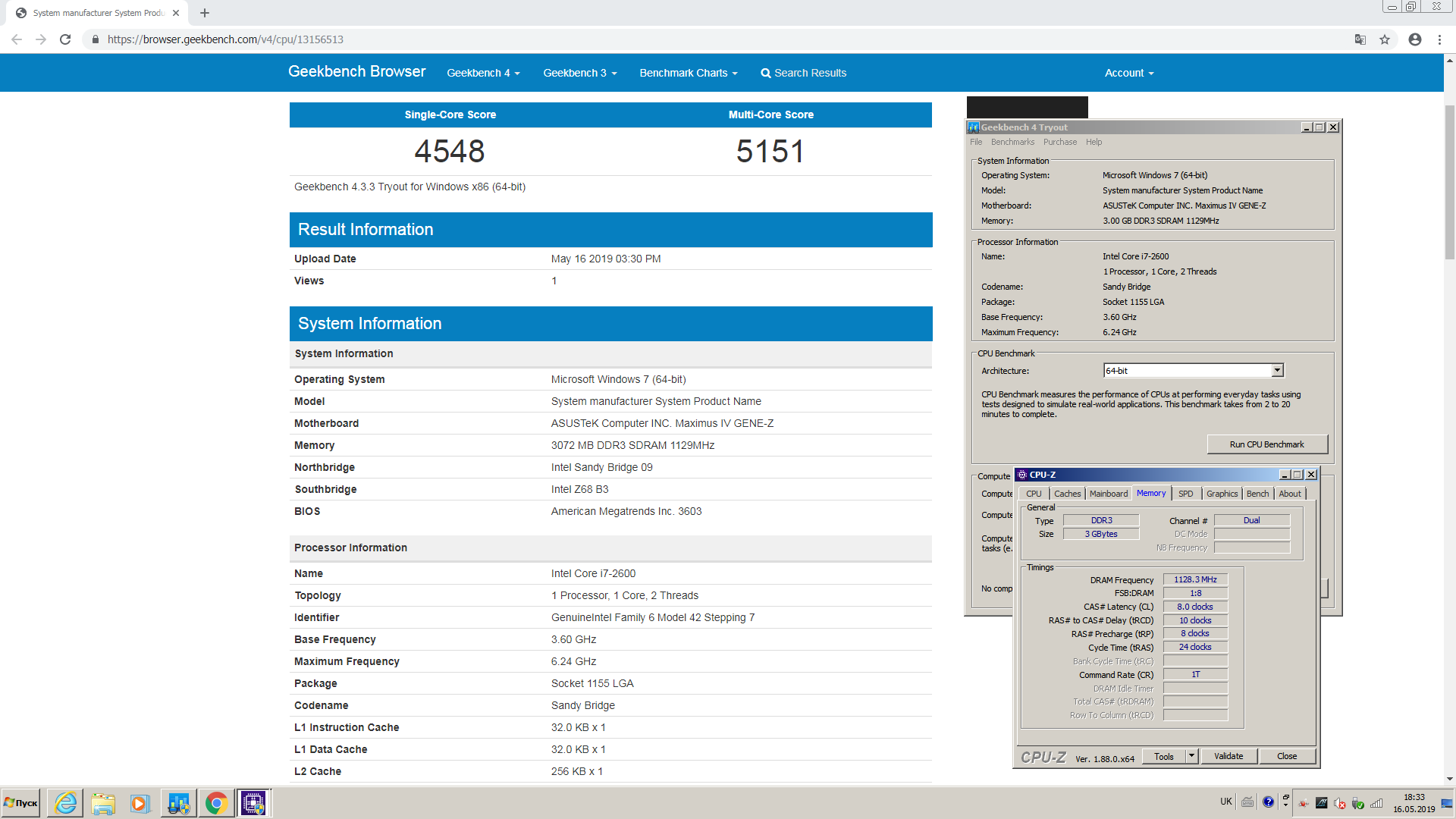Click the CAS# Latency 8.0 clocks value
1456x819 pixels.
click(x=1195, y=607)
